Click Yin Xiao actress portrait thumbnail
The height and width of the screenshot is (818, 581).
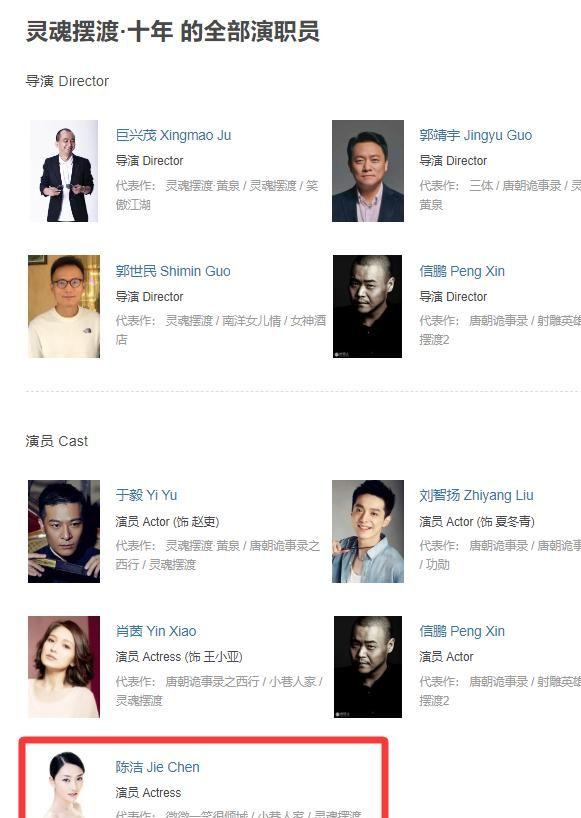(64, 667)
